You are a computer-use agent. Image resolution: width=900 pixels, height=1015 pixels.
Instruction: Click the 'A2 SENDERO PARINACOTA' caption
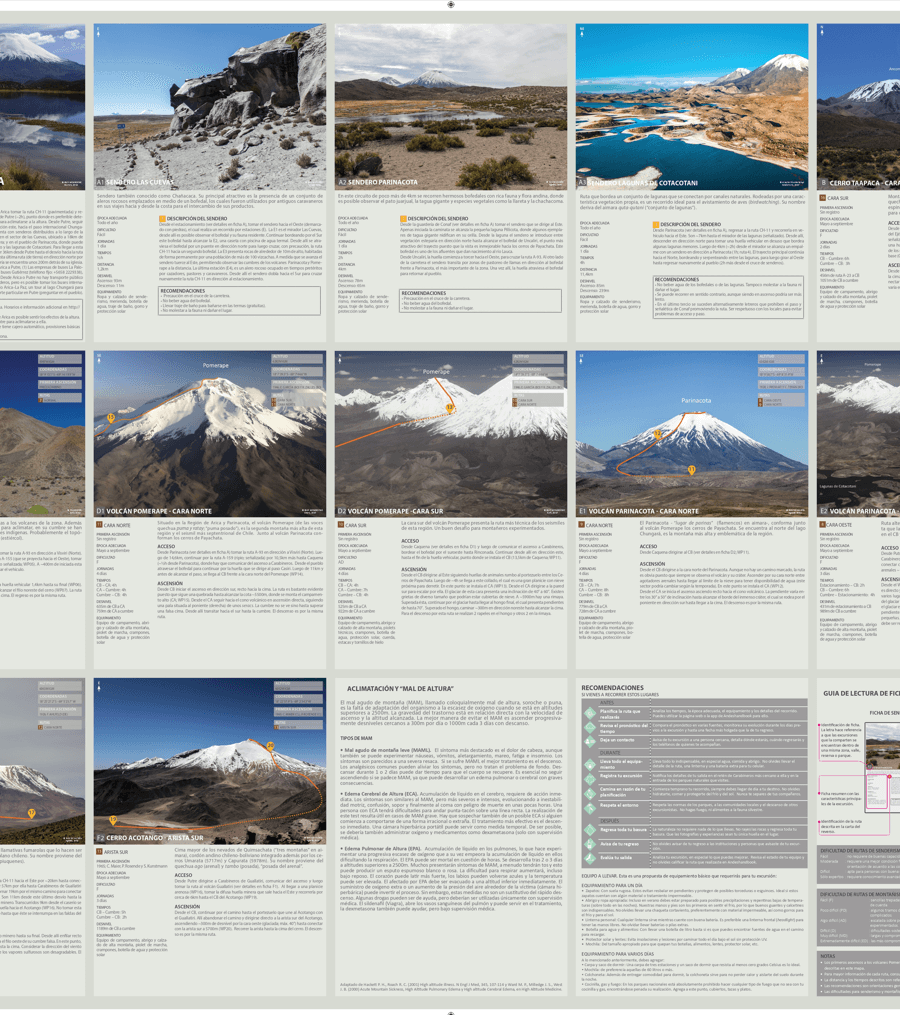tap(378, 183)
